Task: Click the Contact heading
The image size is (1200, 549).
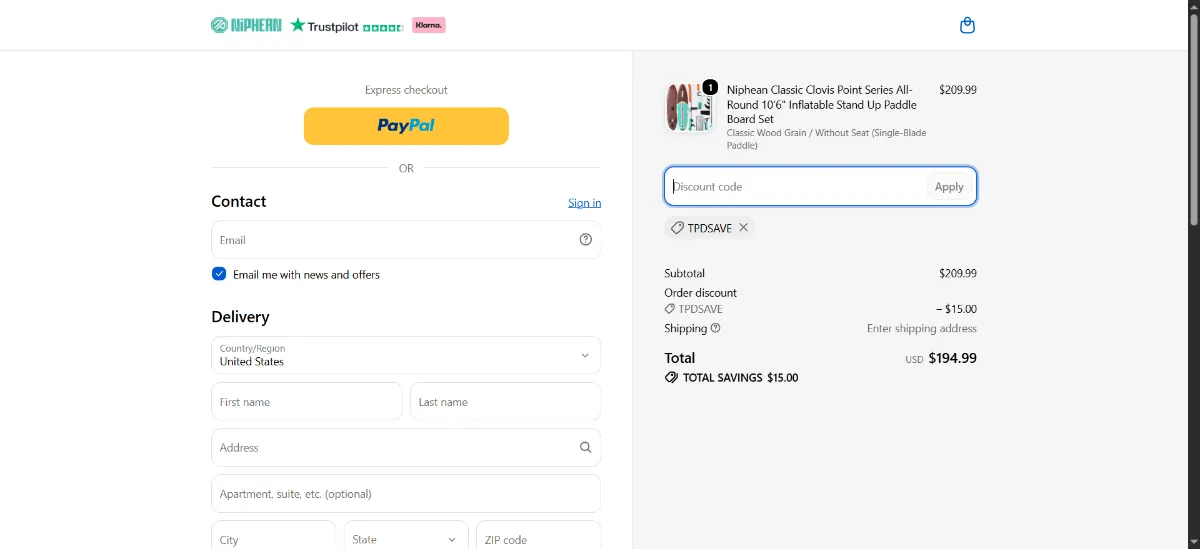Action: click(x=239, y=201)
